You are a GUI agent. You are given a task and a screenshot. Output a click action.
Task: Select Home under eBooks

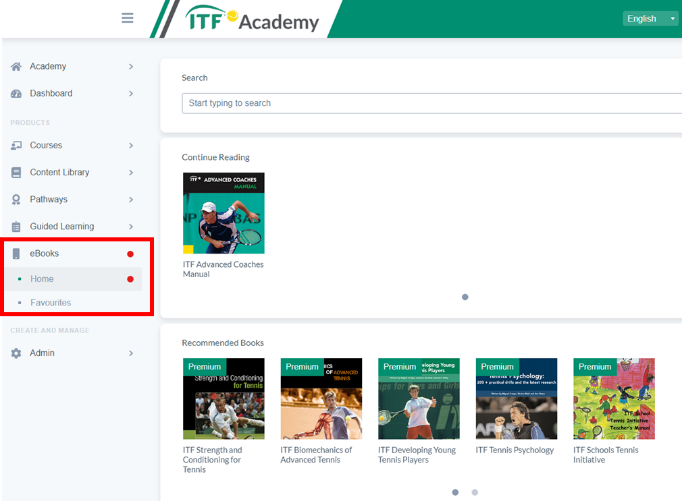pyautogui.click(x=73, y=279)
